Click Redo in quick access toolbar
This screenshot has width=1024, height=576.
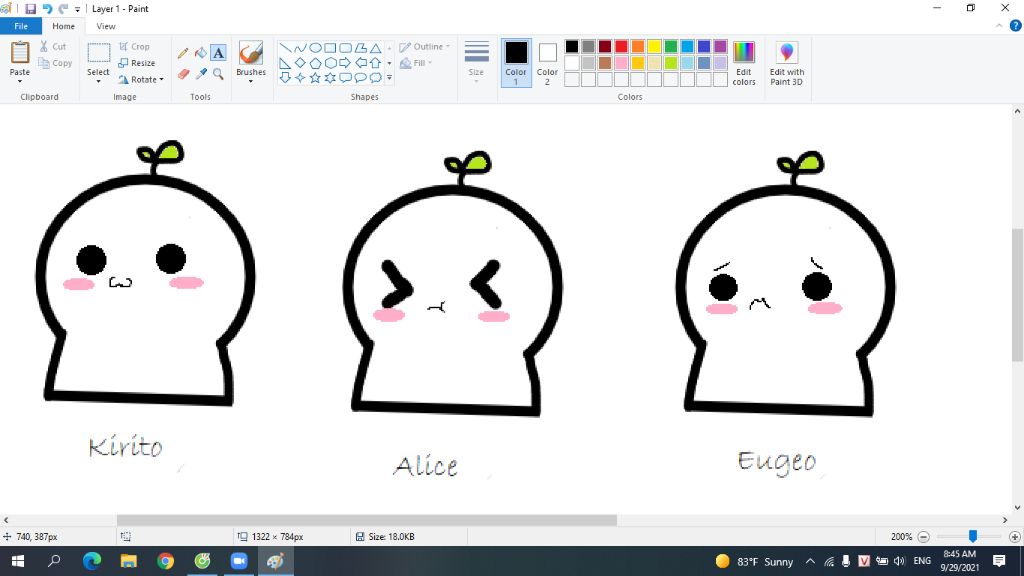coord(63,8)
